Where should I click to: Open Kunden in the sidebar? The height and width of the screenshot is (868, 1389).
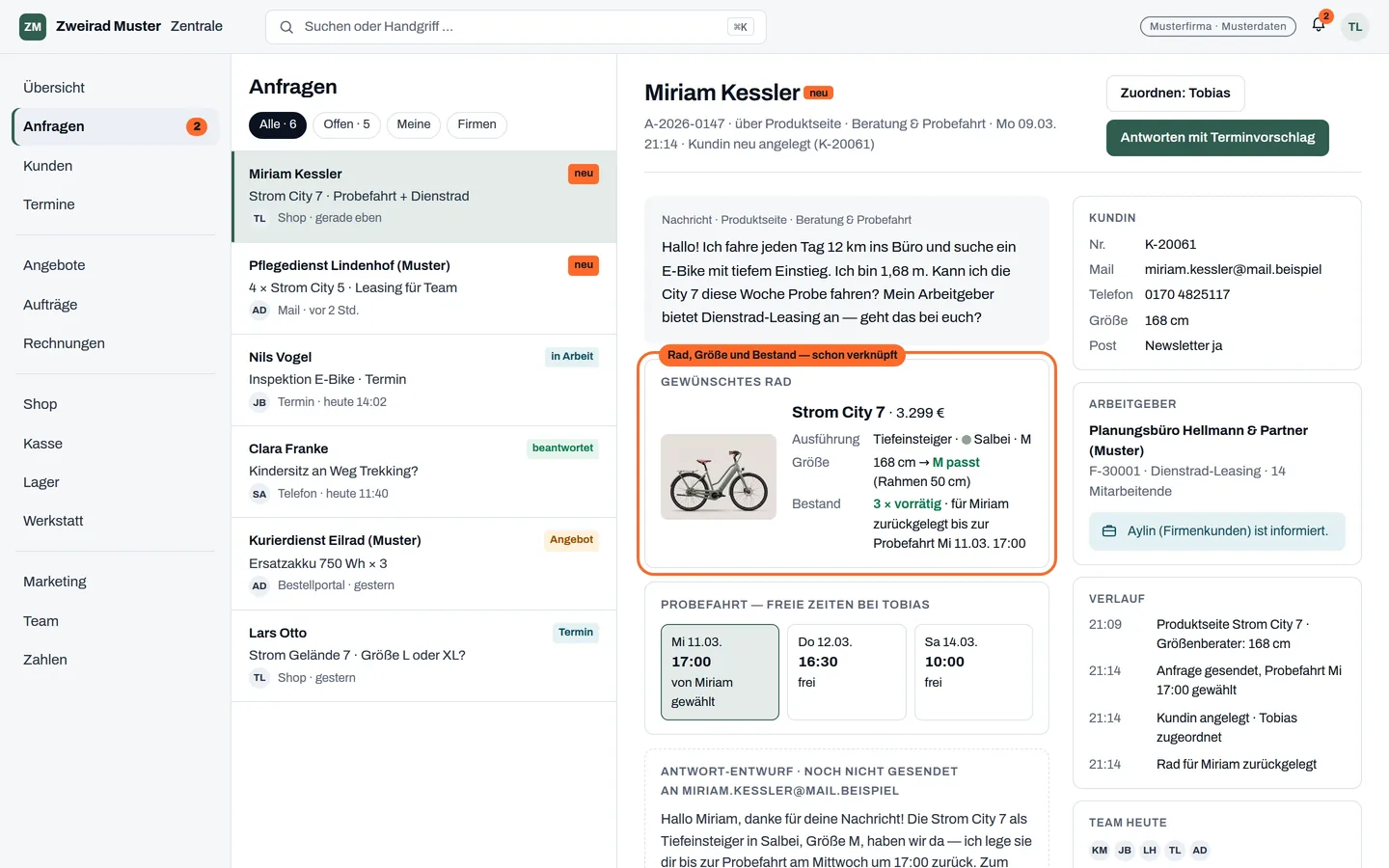(116, 166)
